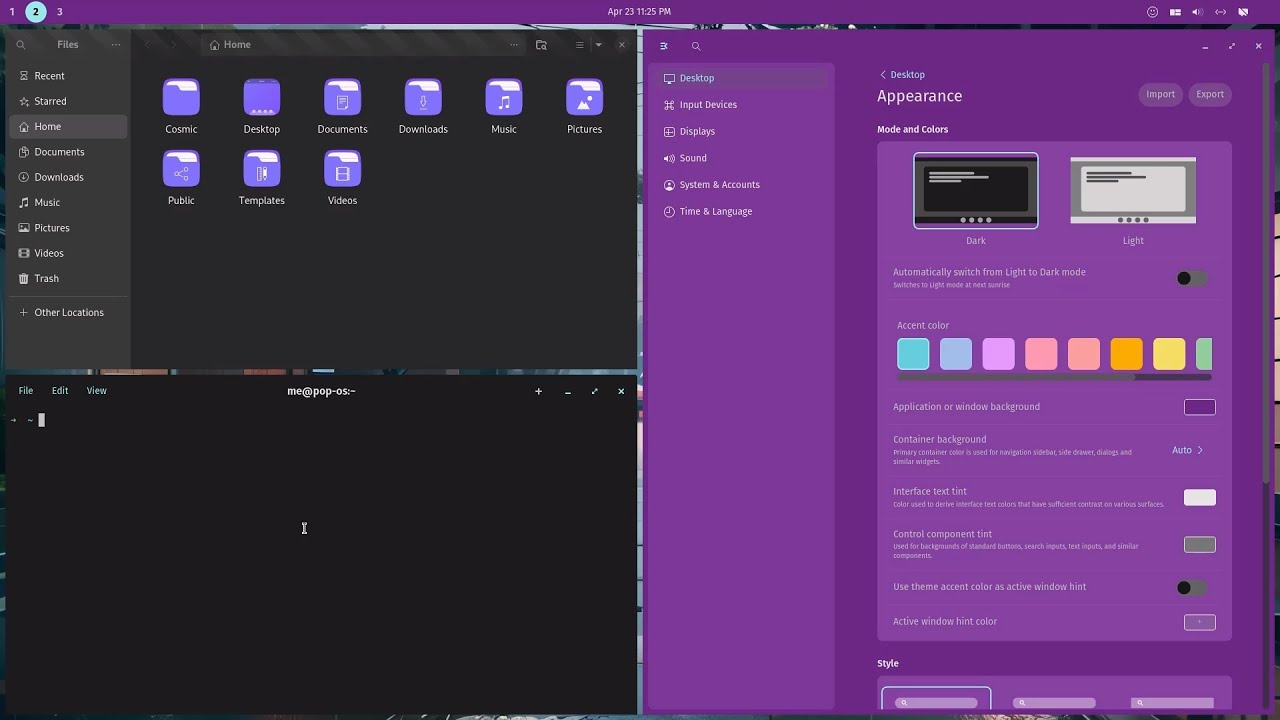Switch Files to list view icon
1280x720 pixels.
579,45
